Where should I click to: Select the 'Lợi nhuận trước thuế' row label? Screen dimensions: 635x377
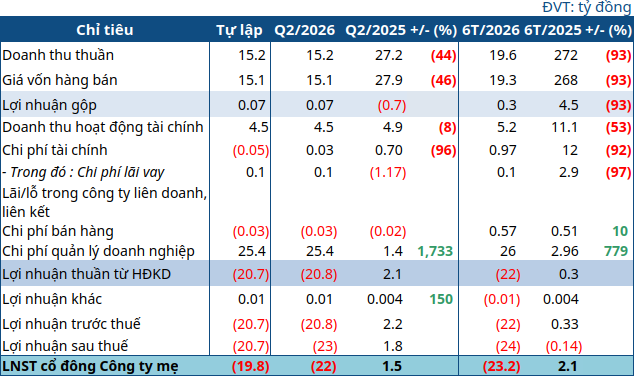71,324
